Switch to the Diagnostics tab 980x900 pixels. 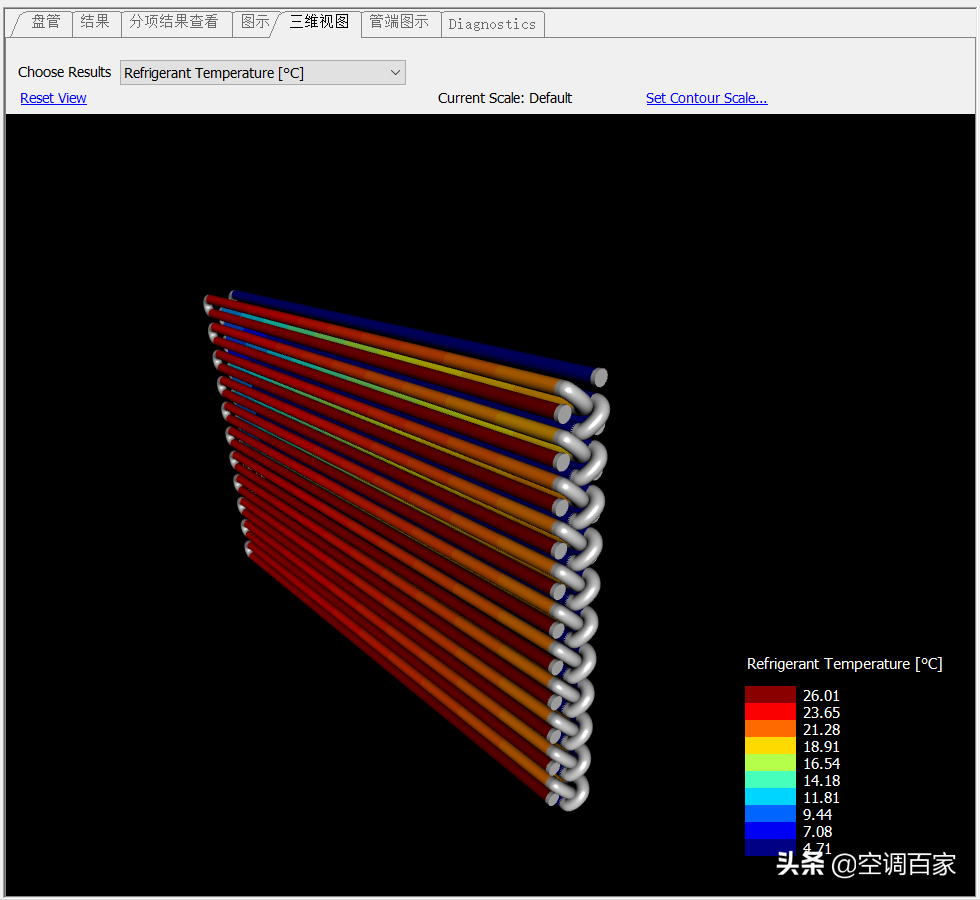[x=492, y=24]
